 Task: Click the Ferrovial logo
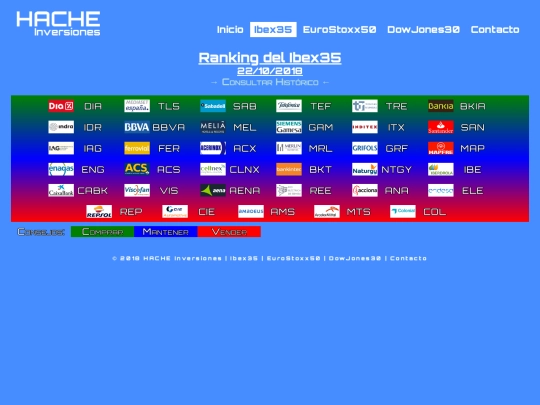pos(137,148)
